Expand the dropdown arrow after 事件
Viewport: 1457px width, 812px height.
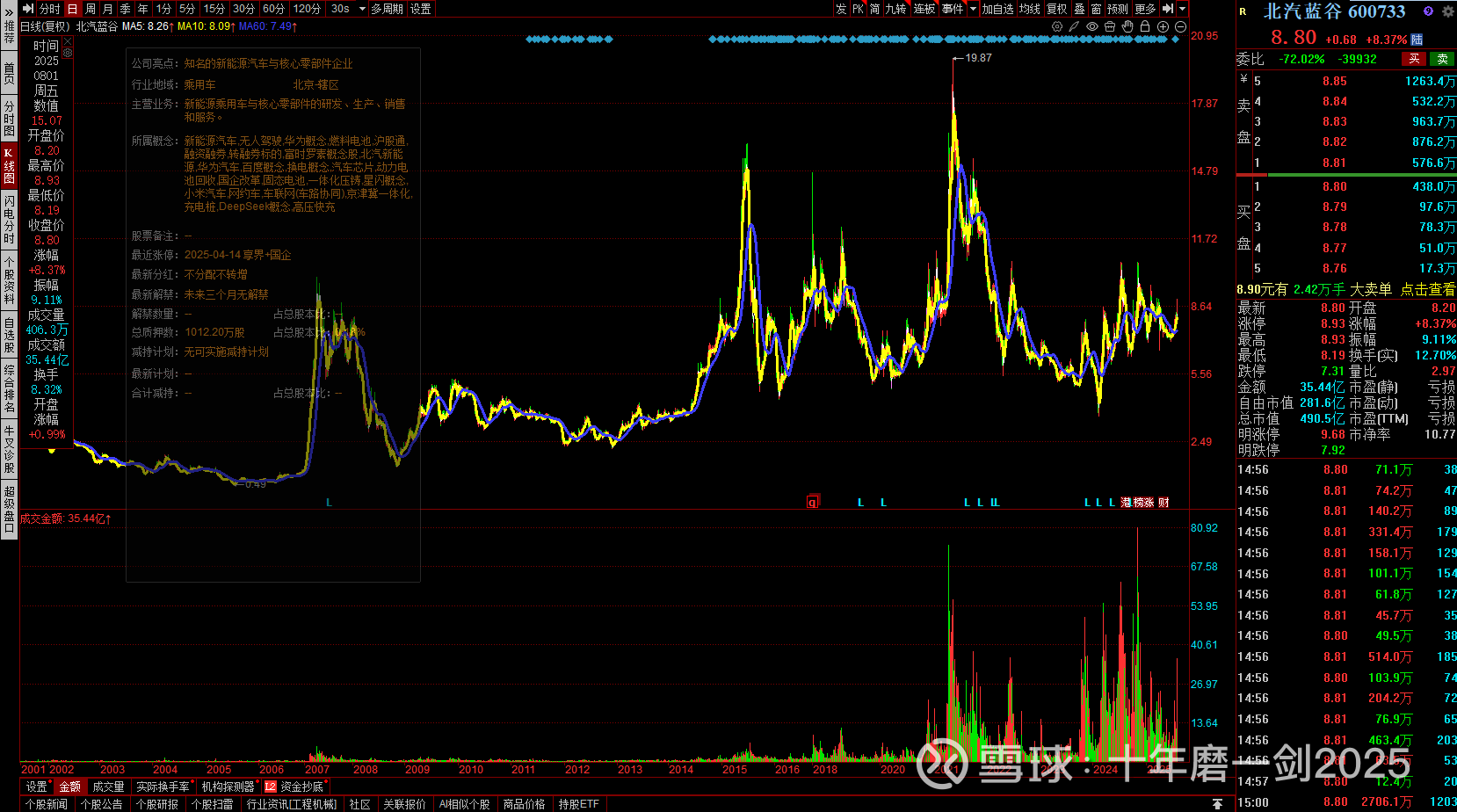pos(973,9)
